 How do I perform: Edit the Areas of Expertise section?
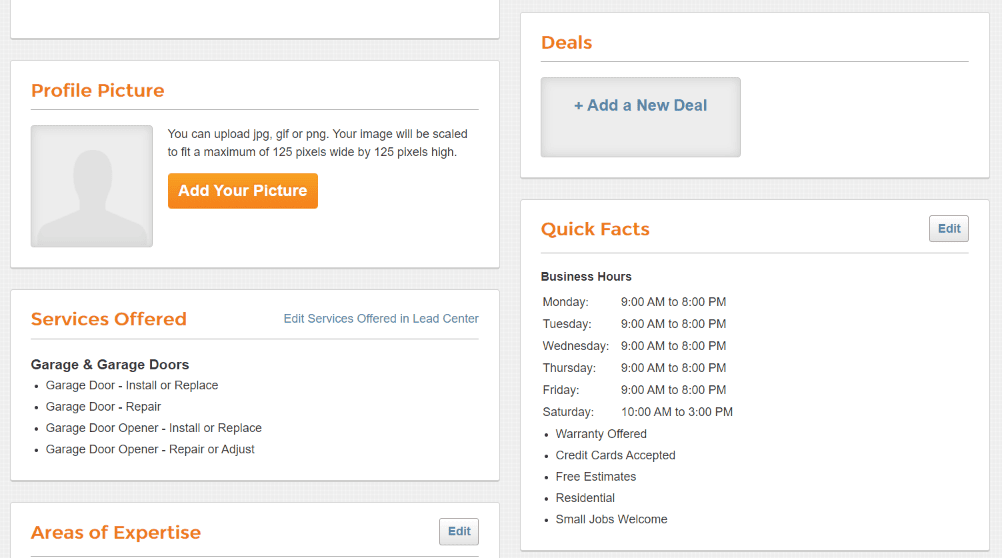pyautogui.click(x=459, y=531)
